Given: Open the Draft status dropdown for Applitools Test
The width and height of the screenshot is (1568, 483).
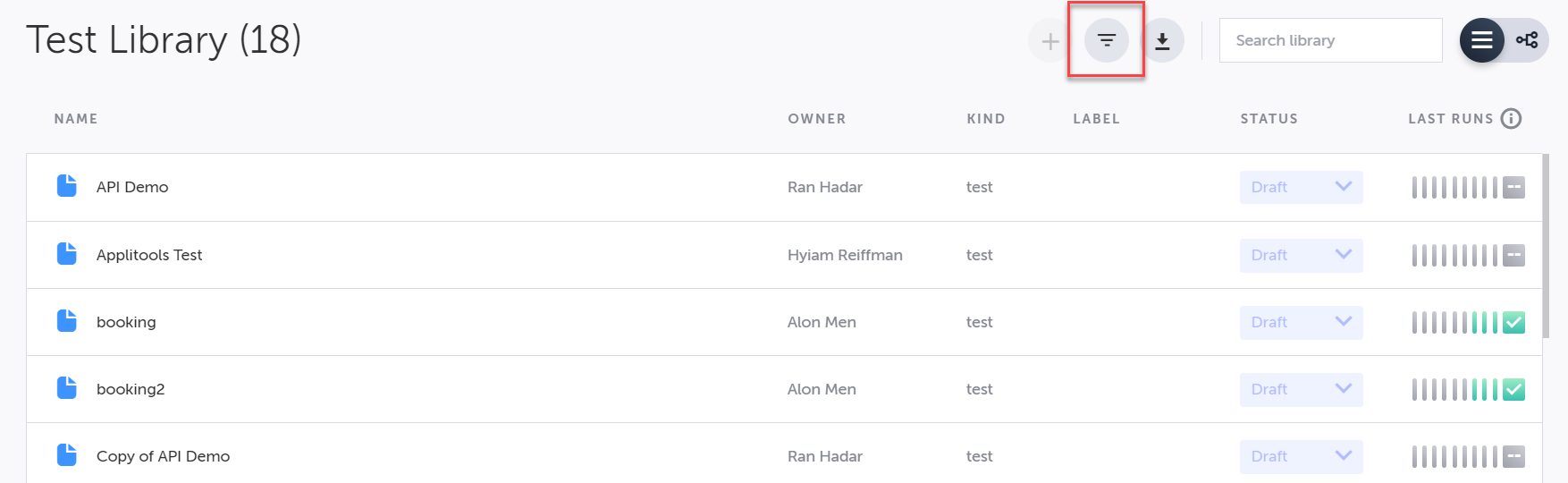Looking at the screenshot, I should (x=1301, y=255).
